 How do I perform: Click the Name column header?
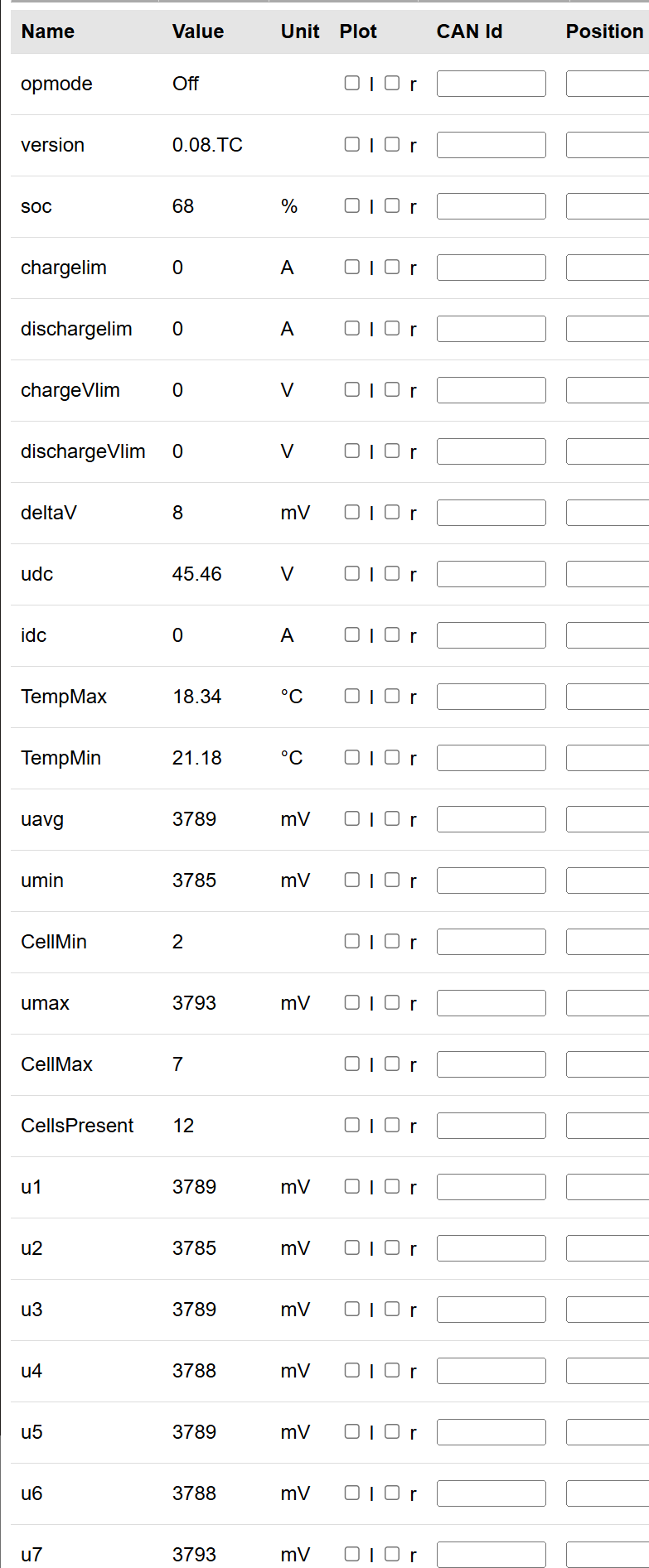(x=48, y=31)
